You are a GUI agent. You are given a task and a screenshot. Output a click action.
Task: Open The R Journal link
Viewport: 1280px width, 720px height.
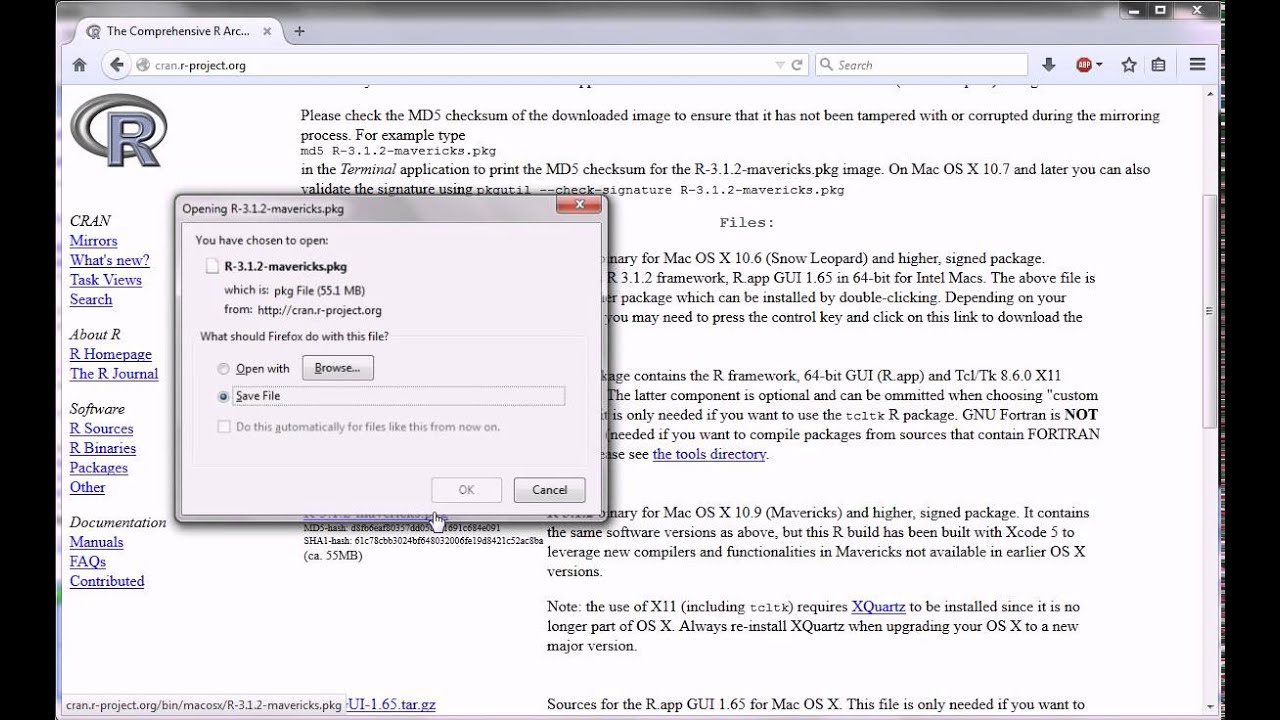click(x=114, y=374)
